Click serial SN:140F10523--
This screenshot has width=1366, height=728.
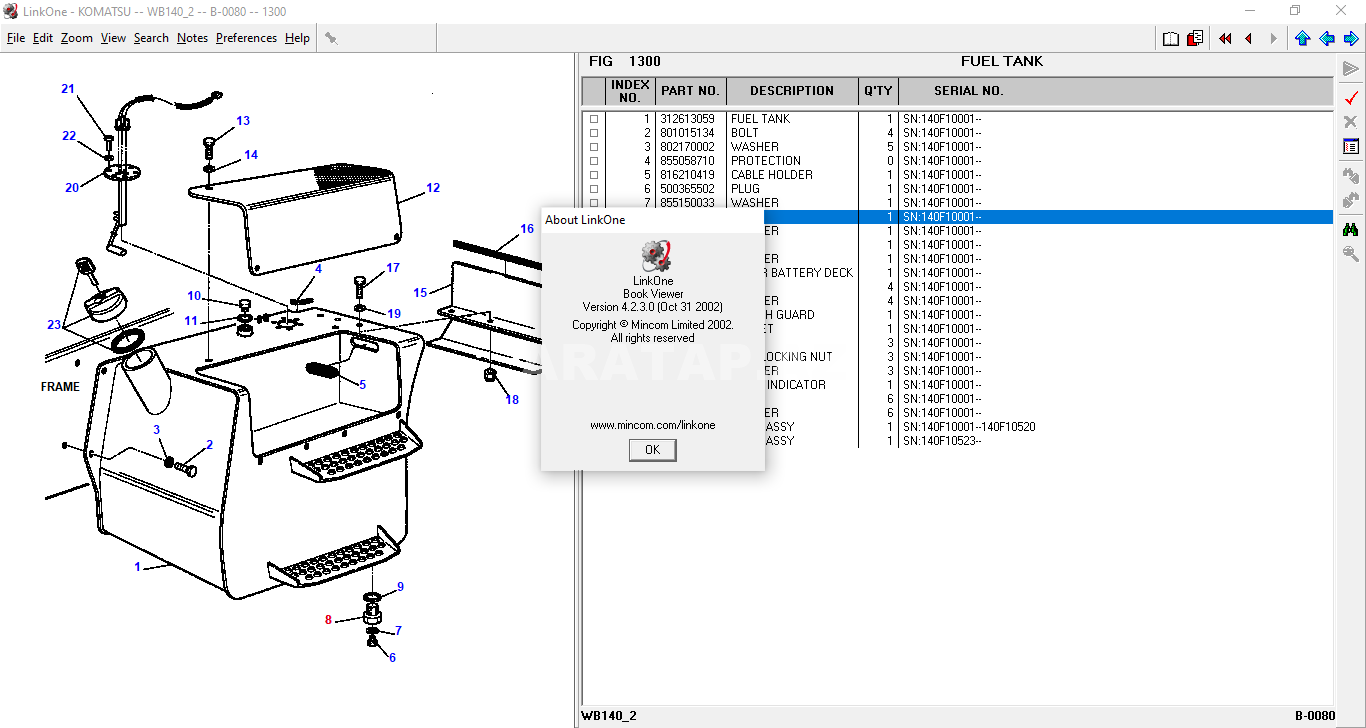942,441
